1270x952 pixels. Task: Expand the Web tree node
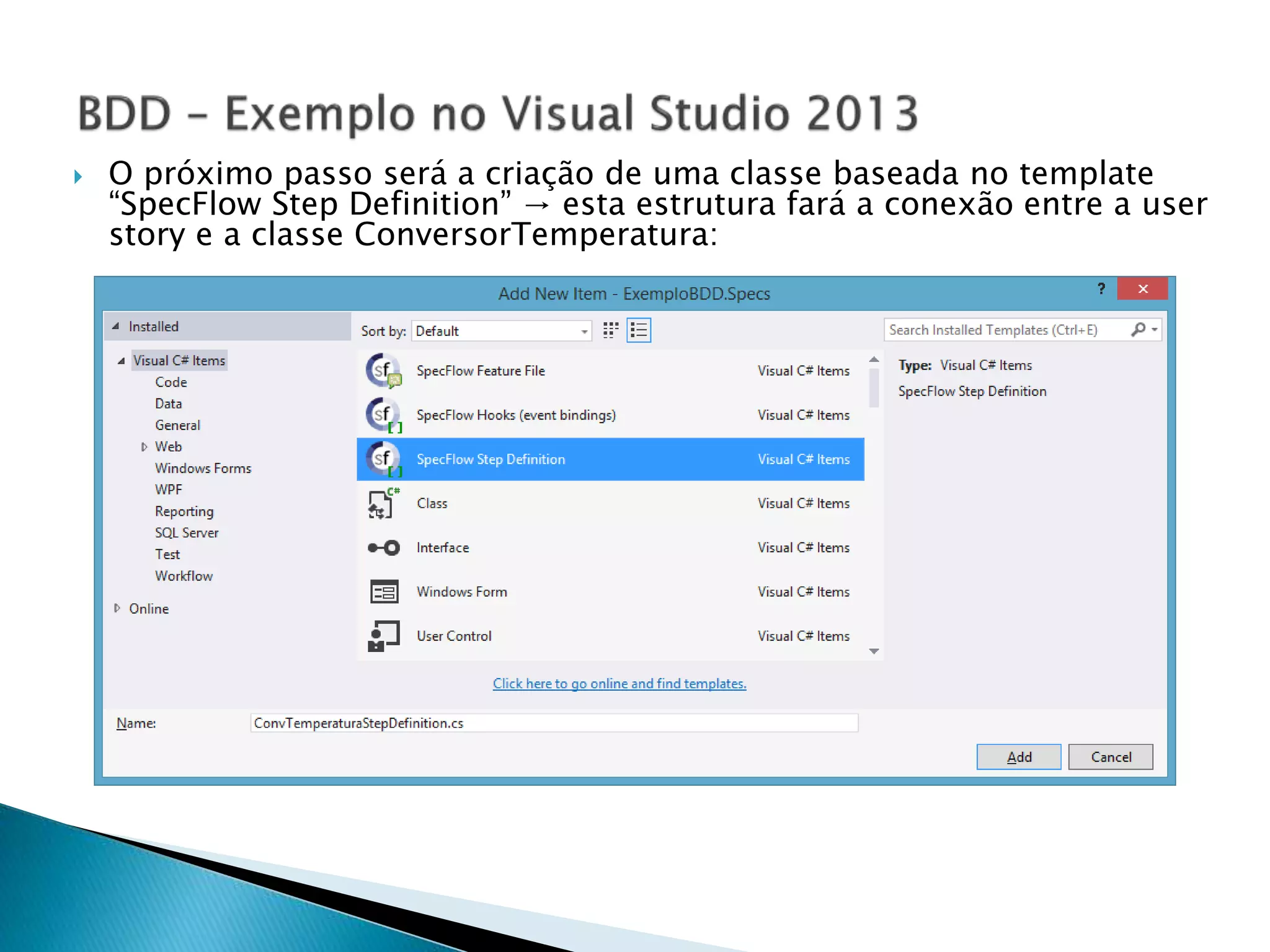click(x=144, y=447)
